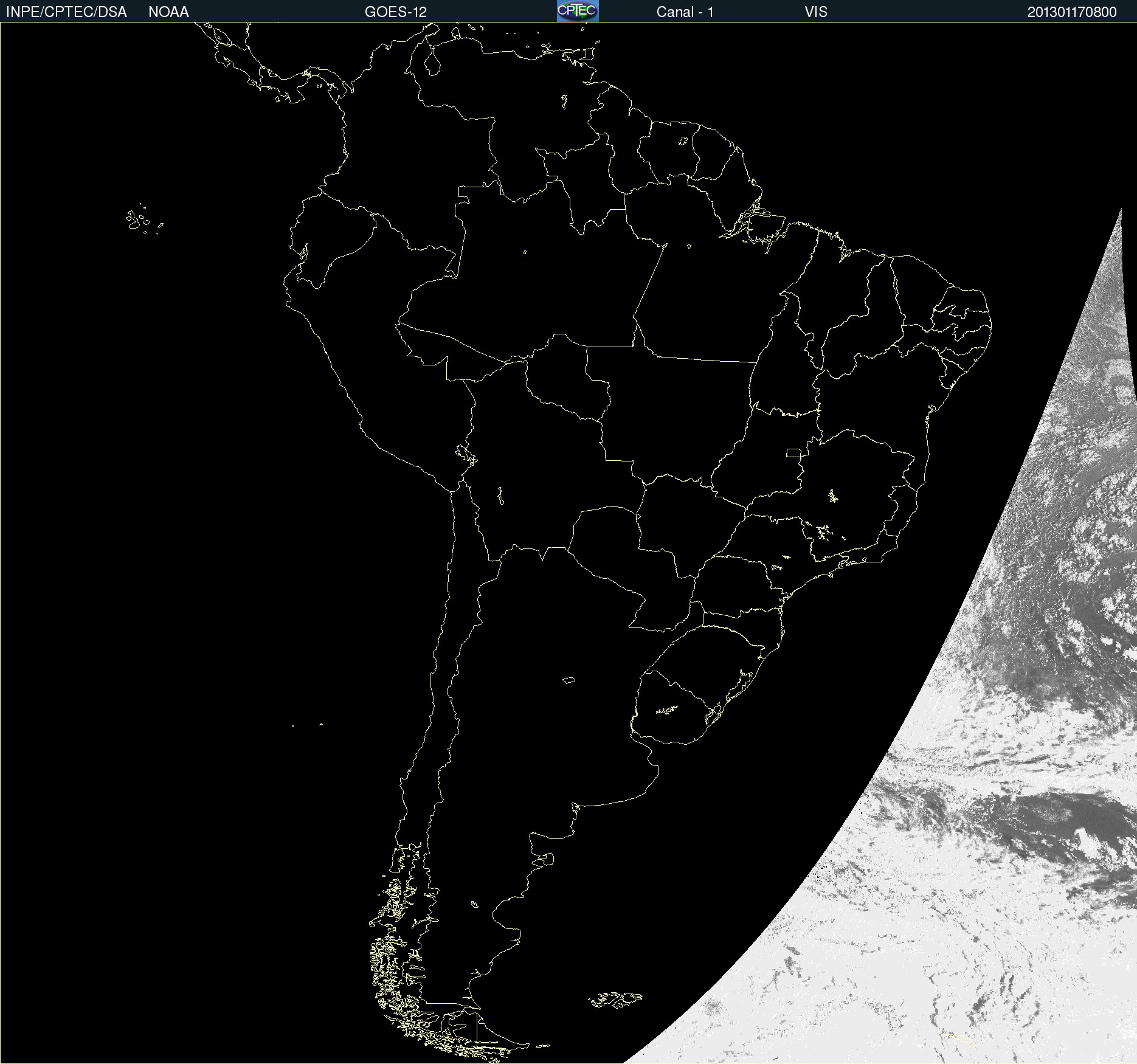The width and height of the screenshot is (1137, 1064).
Task: Select the VIS channel label
Action: [816, 12]
